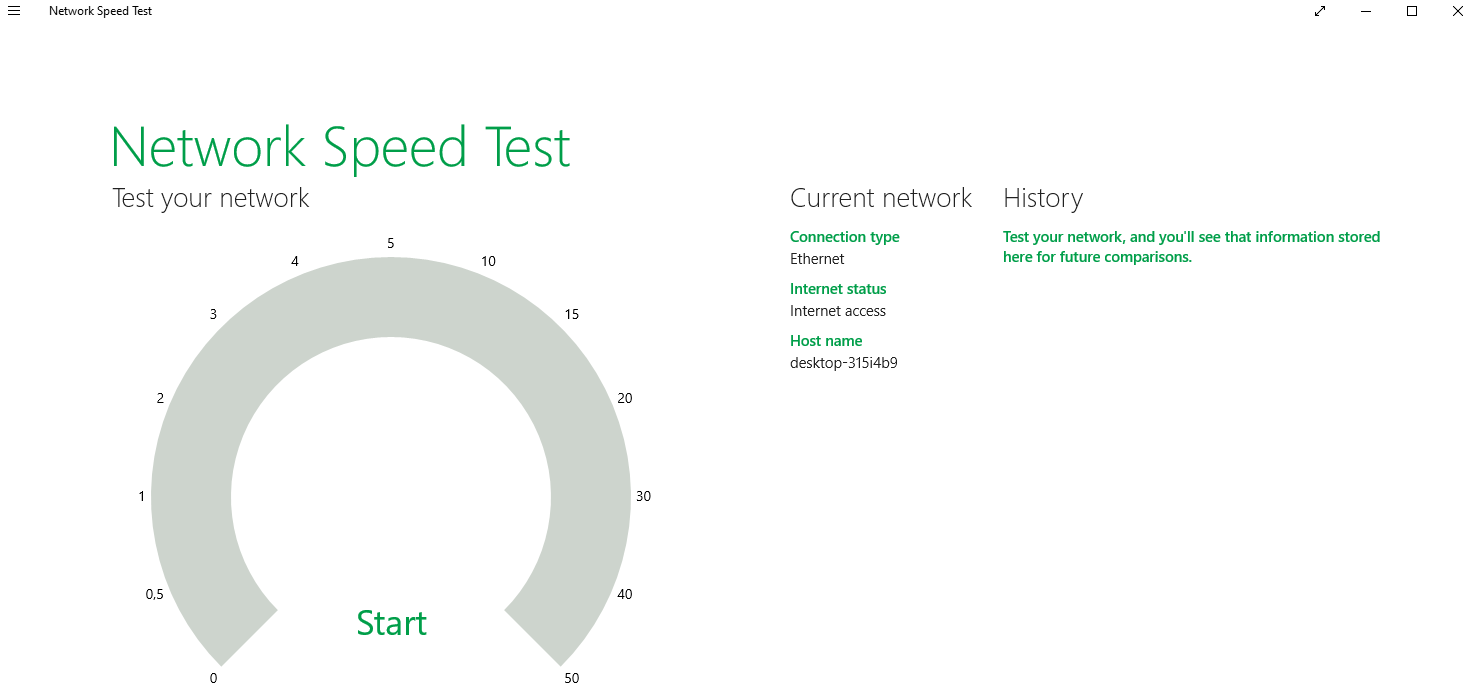Image resolution: width=1472 pixels, height=693 pixels.
Task: Click the Connection type label
Action: click(x=844, y=237)
